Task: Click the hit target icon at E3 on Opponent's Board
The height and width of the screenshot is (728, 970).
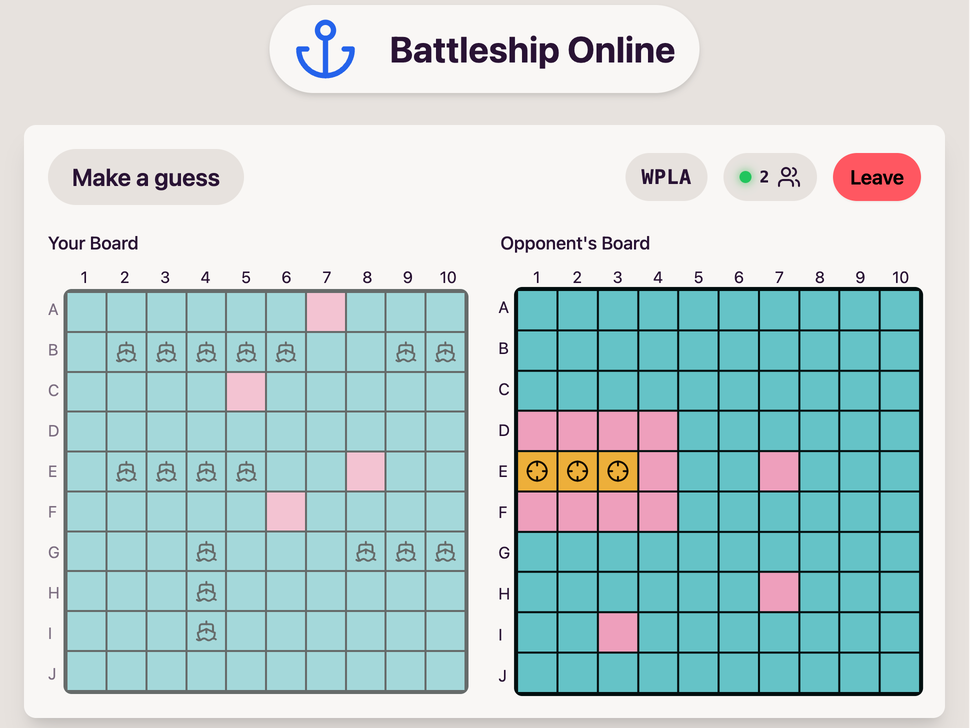Action: pos(618,471)
